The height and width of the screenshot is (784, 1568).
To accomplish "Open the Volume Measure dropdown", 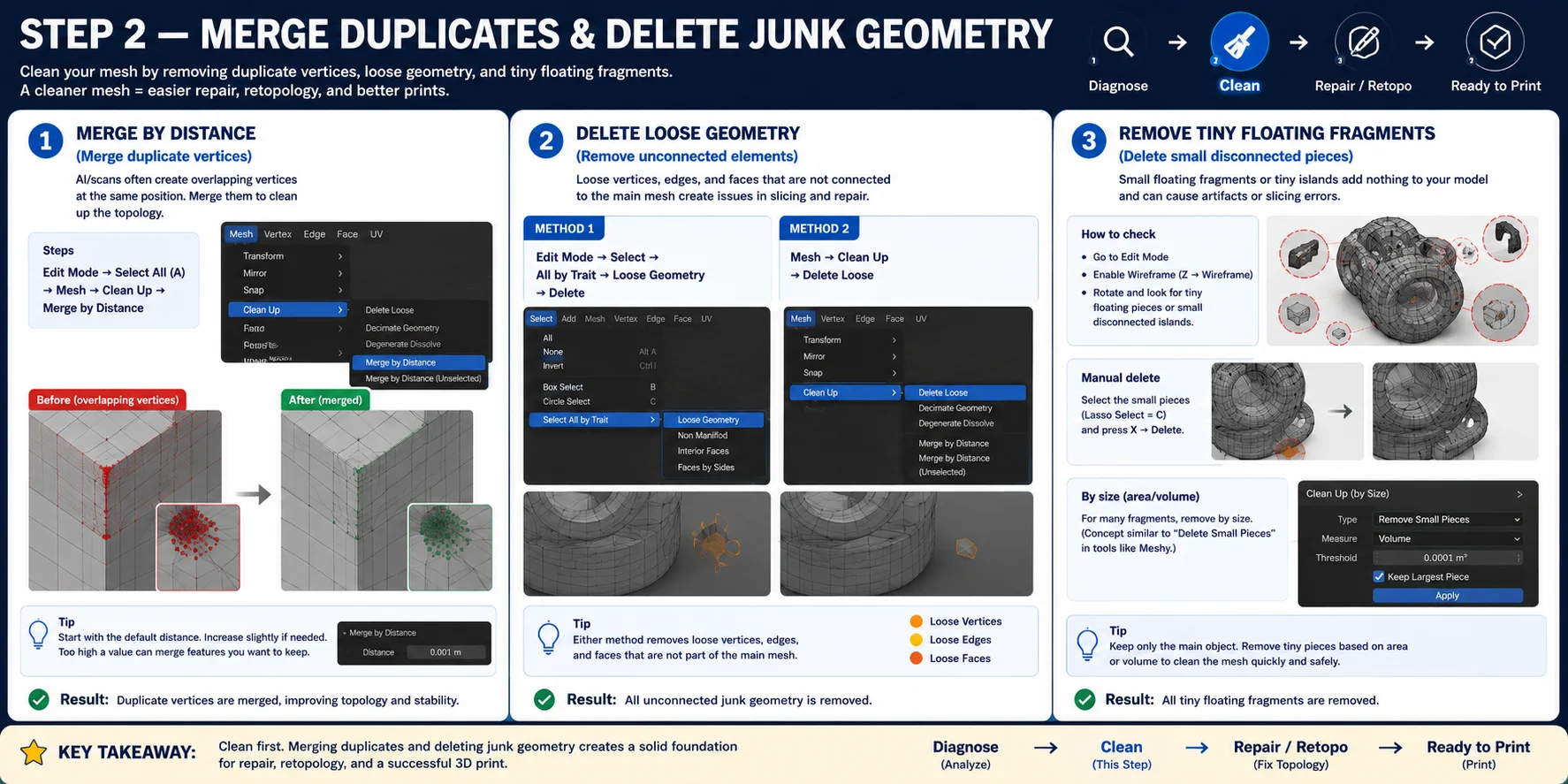I will tap(1448, 538).
